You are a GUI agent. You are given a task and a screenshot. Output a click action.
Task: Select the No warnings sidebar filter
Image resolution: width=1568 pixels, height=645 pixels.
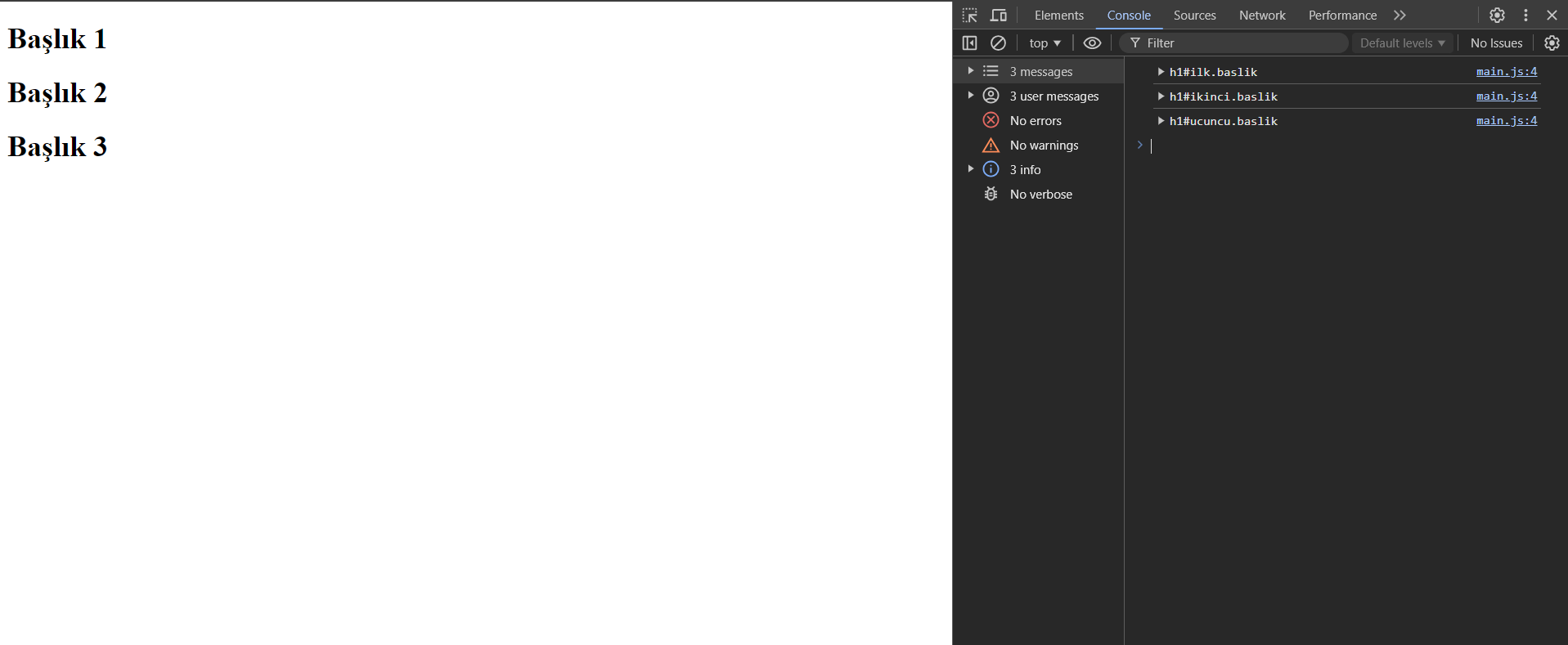pos(1039,145)
